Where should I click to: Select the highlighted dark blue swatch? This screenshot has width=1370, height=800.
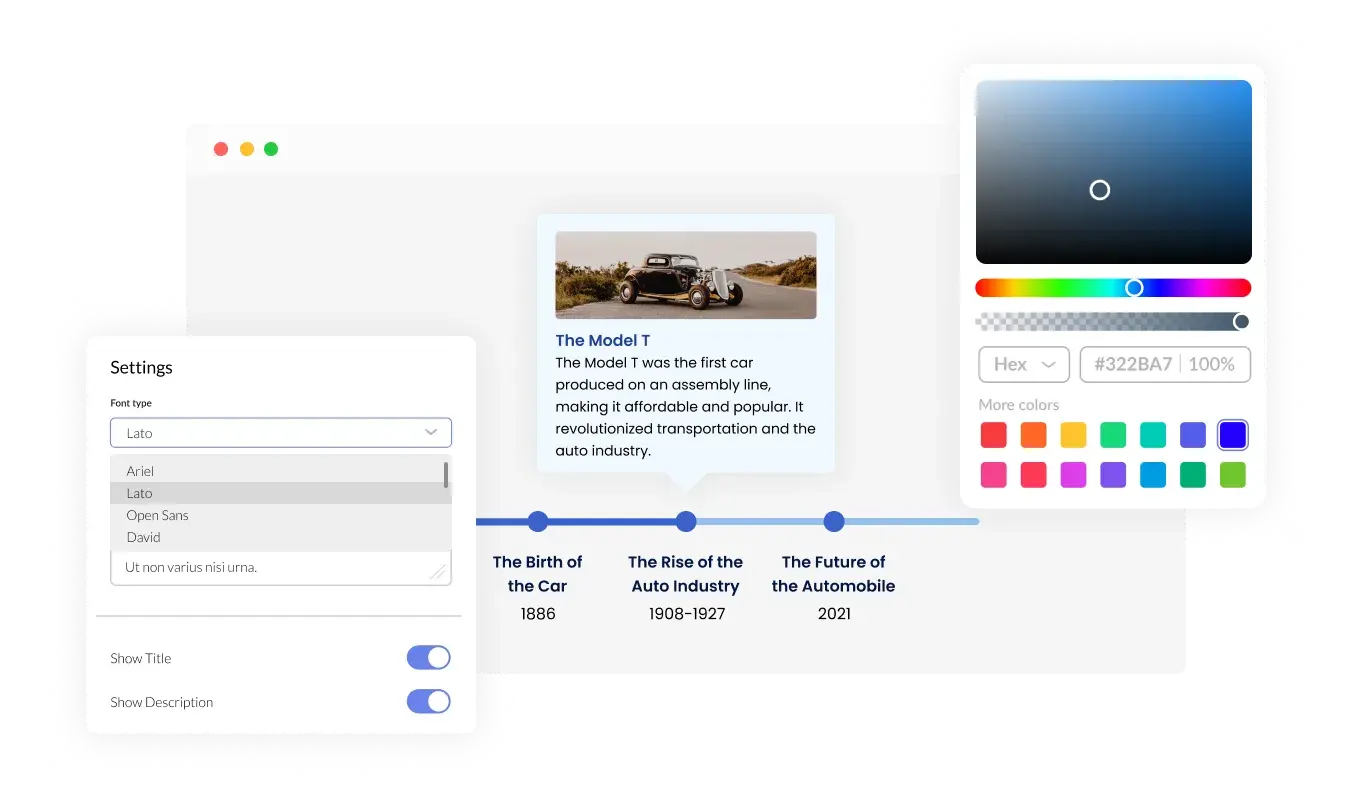pos(1233,434)
